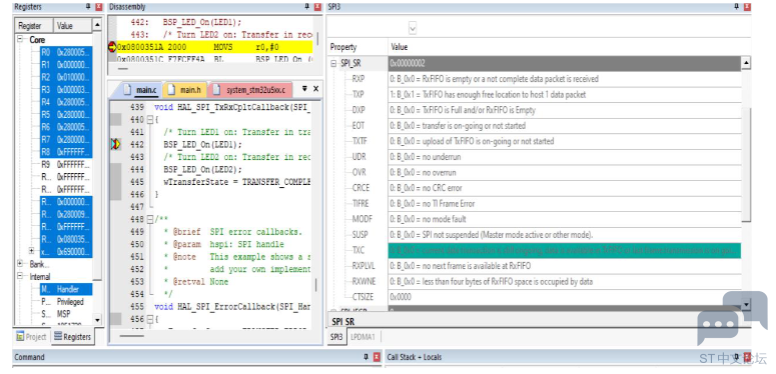
Task: Fold the code block at line 456
Action: coord(149,319)
